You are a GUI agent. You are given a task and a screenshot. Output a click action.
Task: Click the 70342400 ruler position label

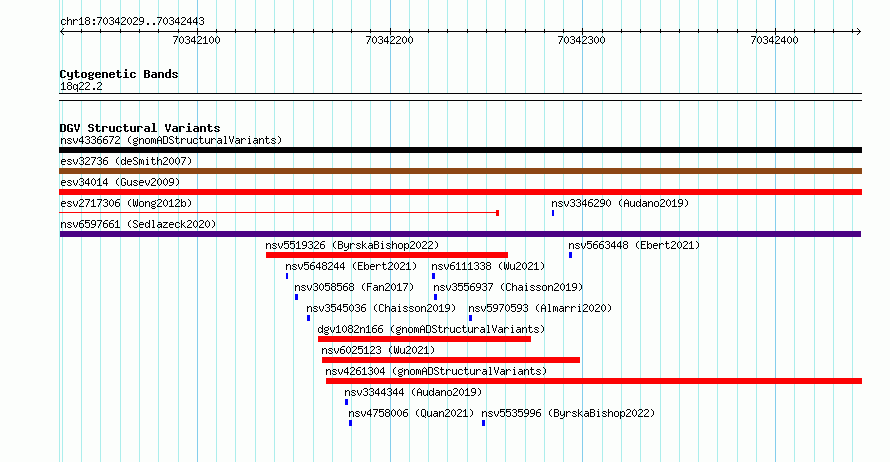[774, 40]
